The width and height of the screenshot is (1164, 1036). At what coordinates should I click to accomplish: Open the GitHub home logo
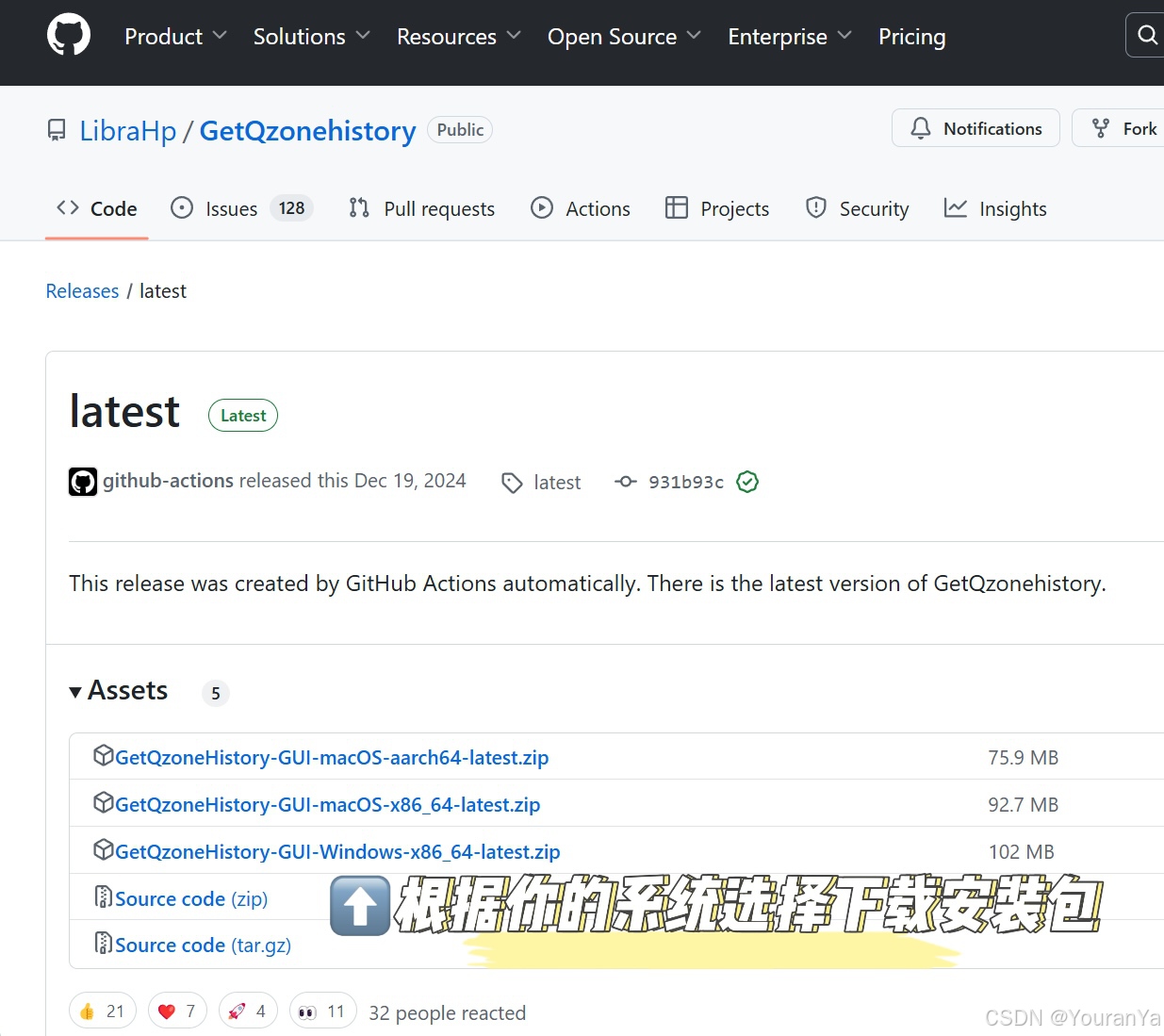pos(69,35)
